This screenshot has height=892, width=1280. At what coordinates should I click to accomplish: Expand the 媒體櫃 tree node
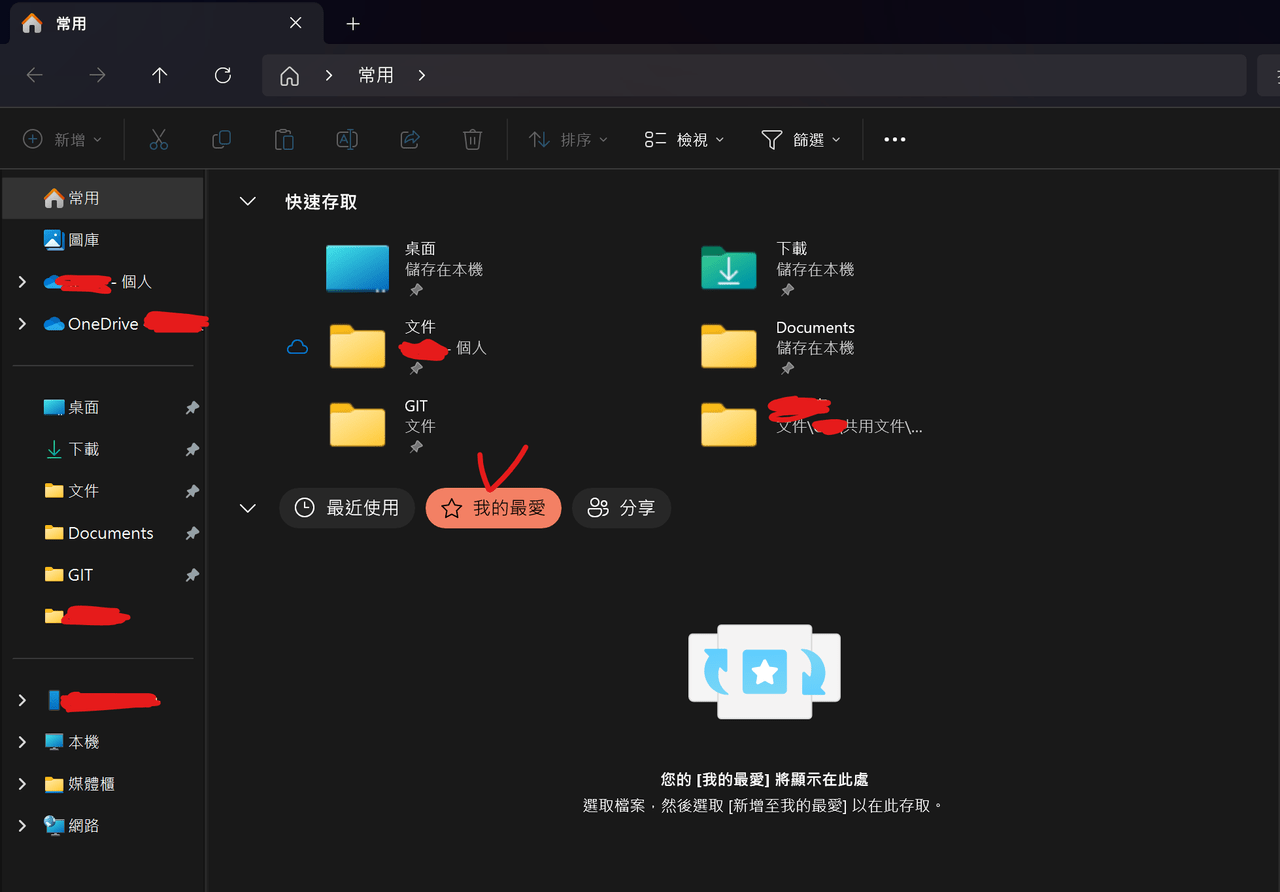(x=22, y=784)
